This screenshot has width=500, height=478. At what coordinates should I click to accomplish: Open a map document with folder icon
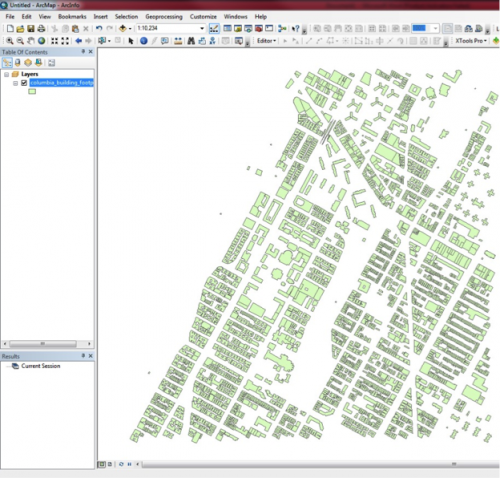pyautogui.click(x=20, y=29)
